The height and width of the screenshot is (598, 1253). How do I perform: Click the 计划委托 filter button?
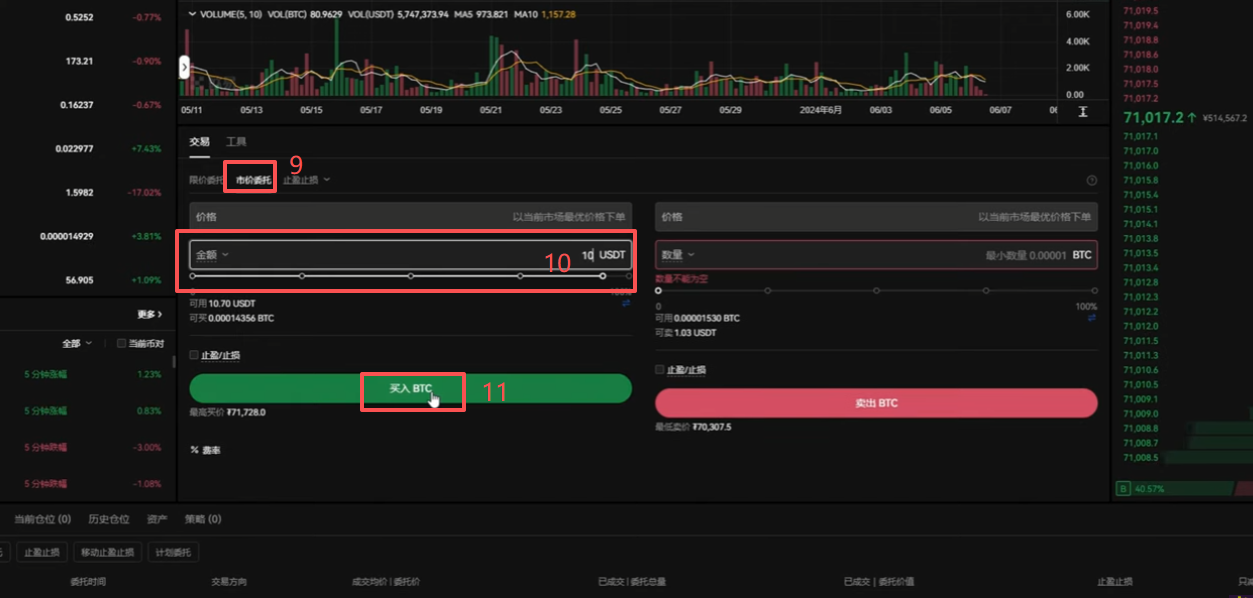point(173,552)
